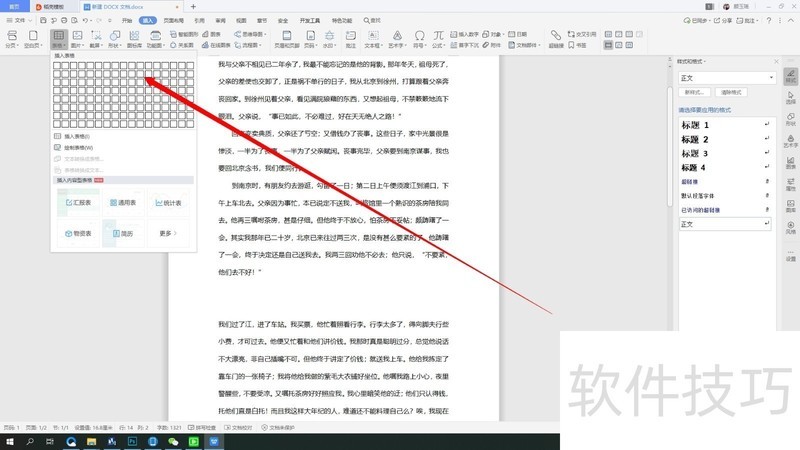Open the help question mark icon
Viewport: 800px width, 450px height.
[x=769, y=20]
